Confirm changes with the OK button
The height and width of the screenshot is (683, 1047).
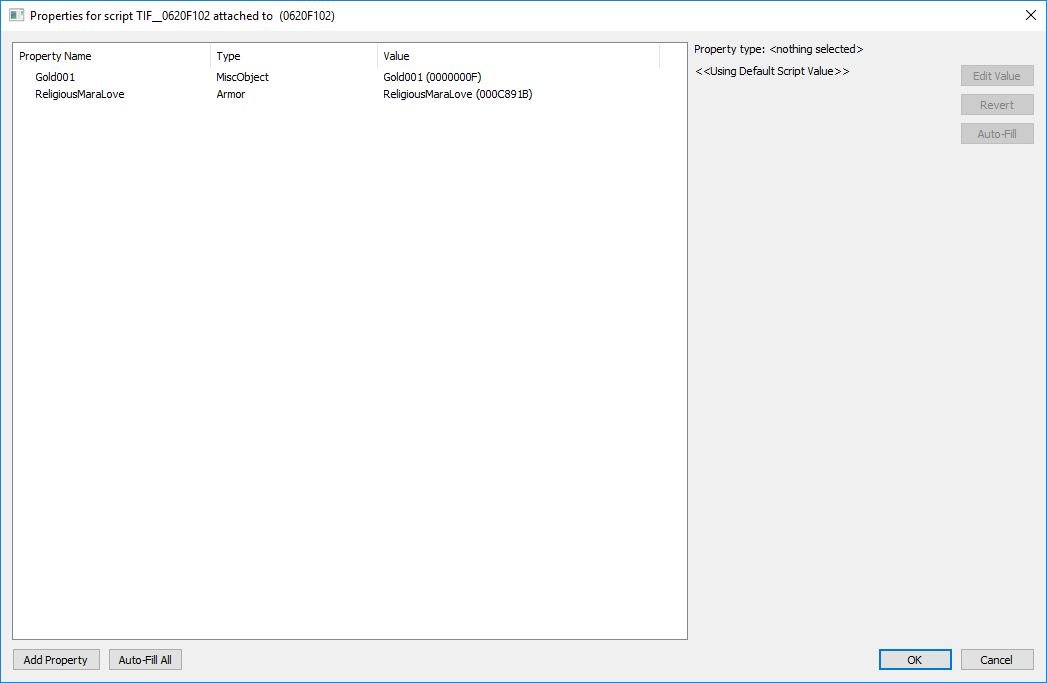tap(914, 660)
